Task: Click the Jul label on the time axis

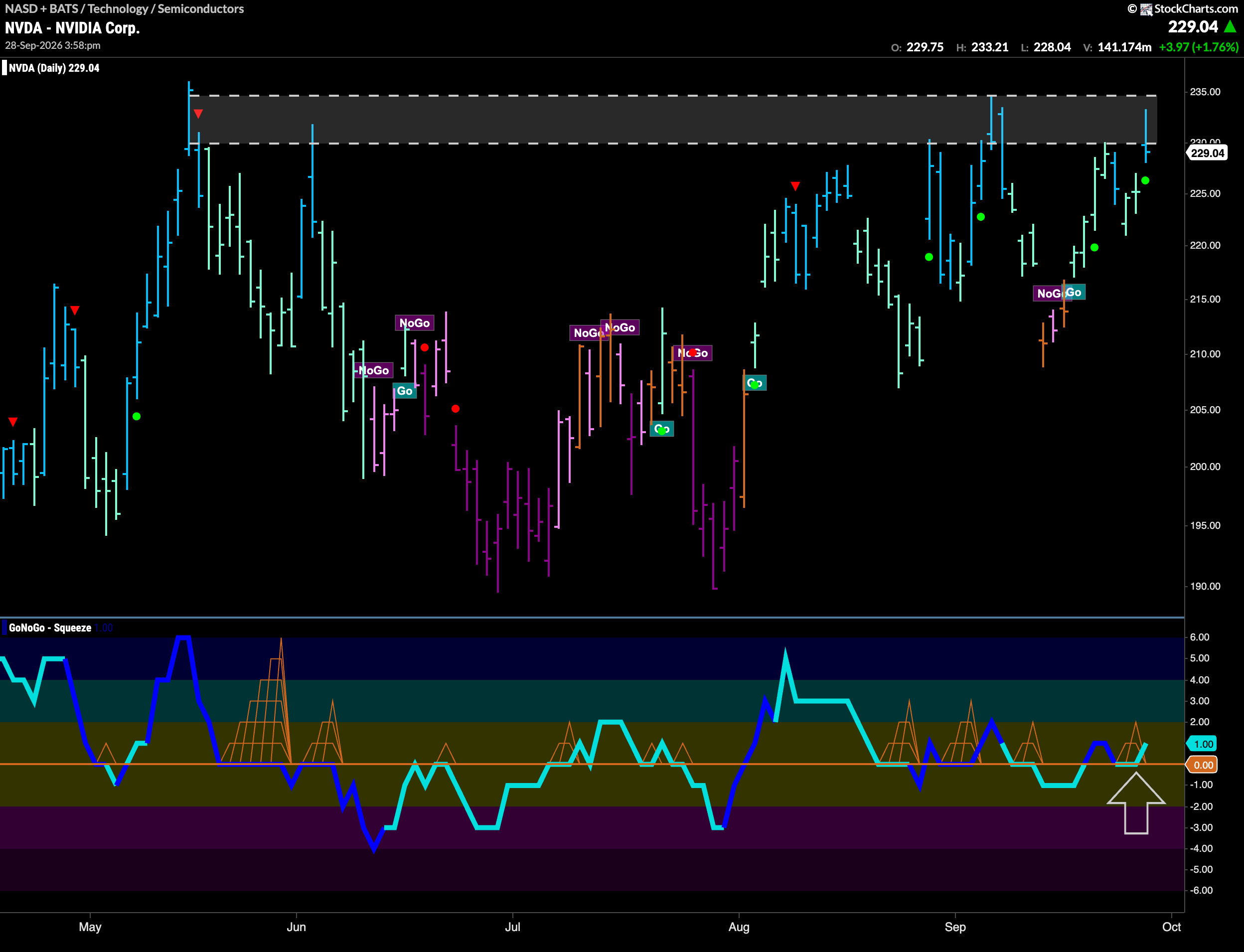Action: click(513, 927)
